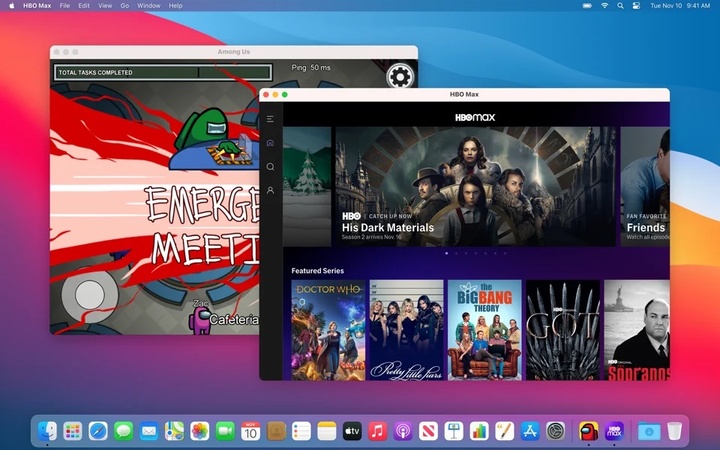The height and width of the screenshot is (450, 720).
Task: Open the Edit menu
Action: [84, 6]
